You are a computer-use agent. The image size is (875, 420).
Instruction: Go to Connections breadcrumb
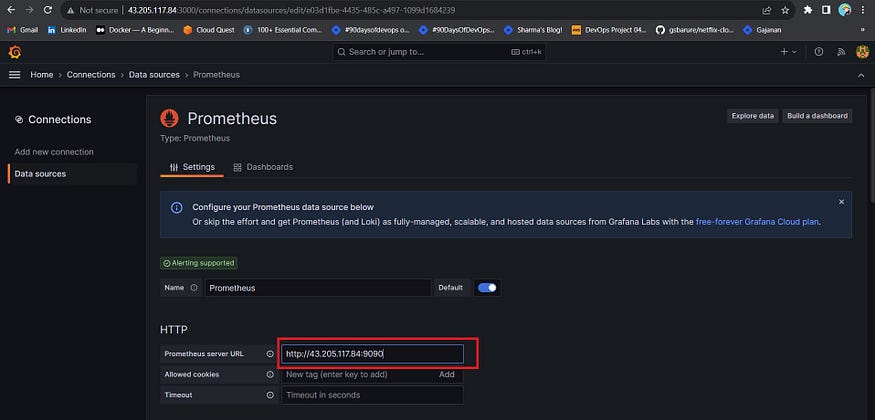pos(91,75)
